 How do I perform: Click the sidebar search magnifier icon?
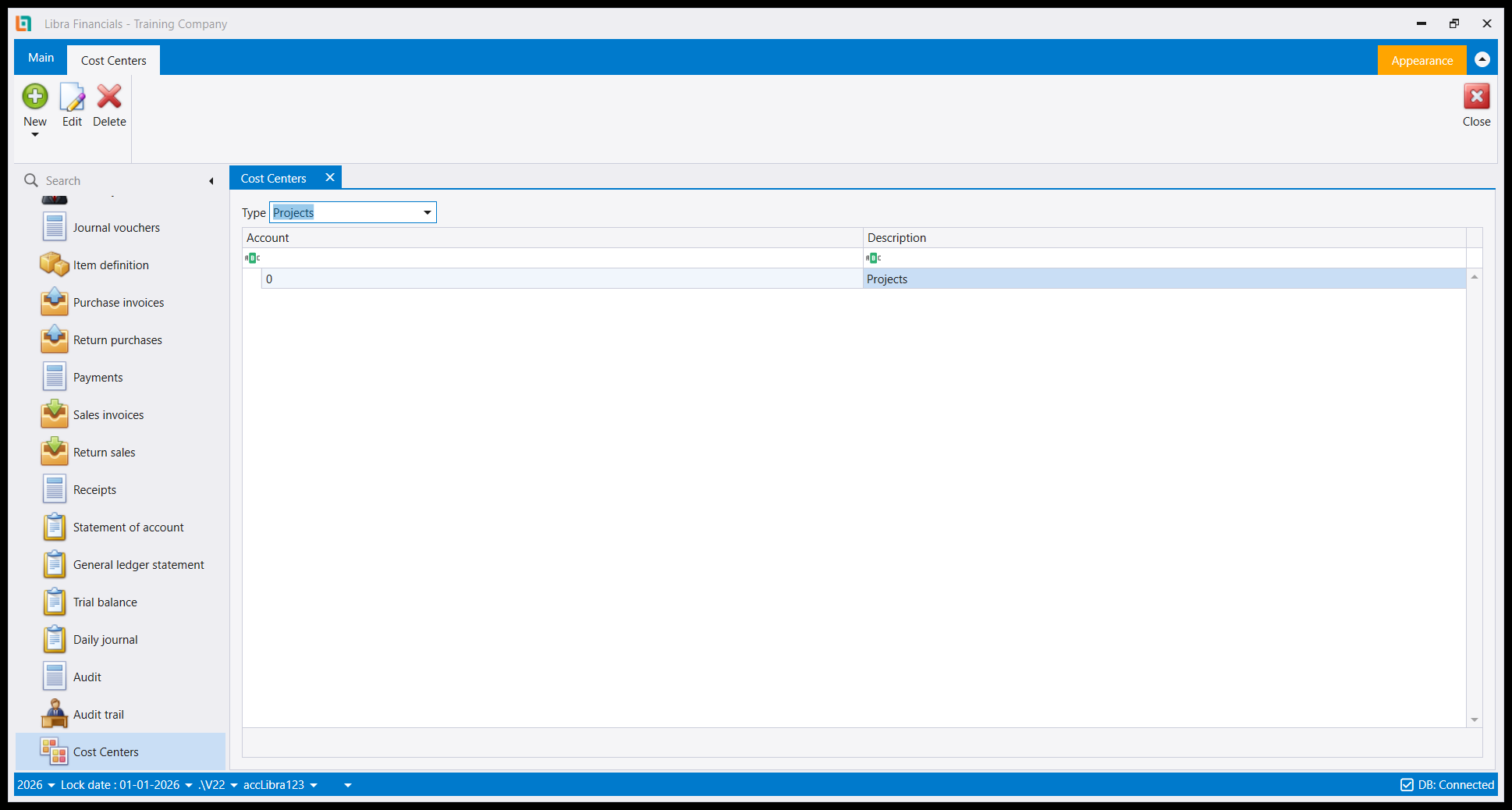click(31, 180)
